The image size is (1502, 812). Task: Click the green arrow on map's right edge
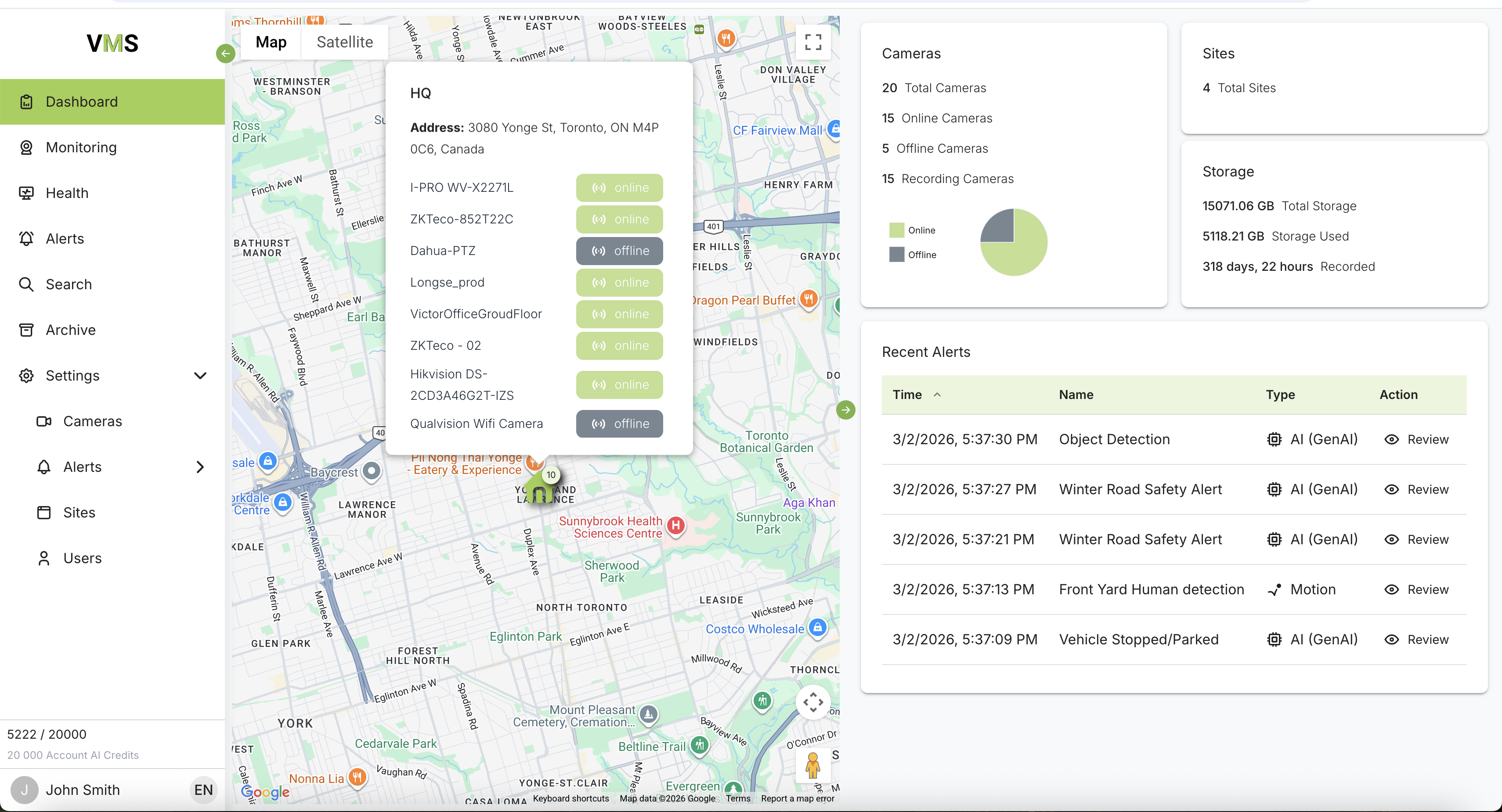click(x=845, y=410)
